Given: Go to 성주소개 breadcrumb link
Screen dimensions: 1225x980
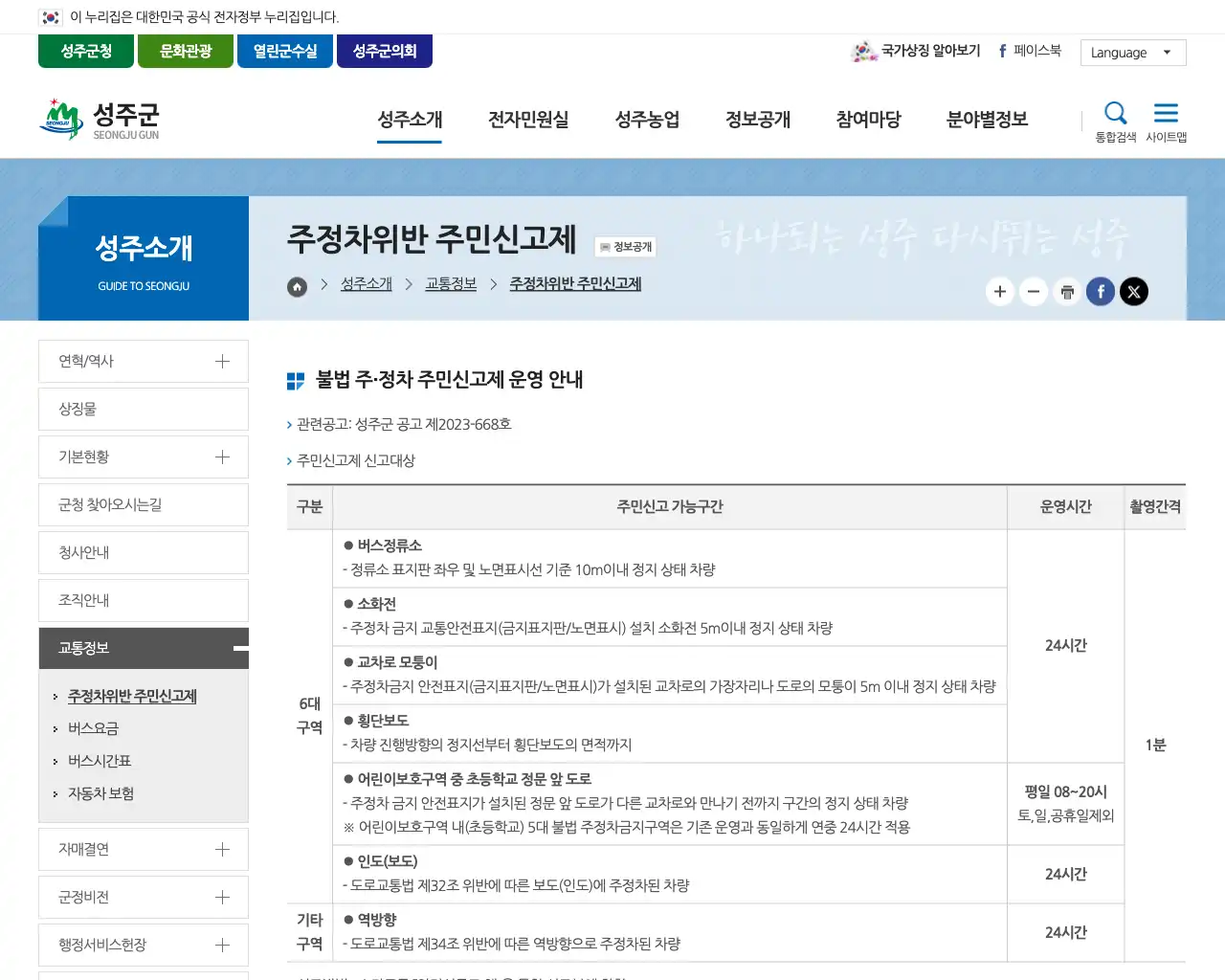Looking at the screenshot, I should 367,284.
